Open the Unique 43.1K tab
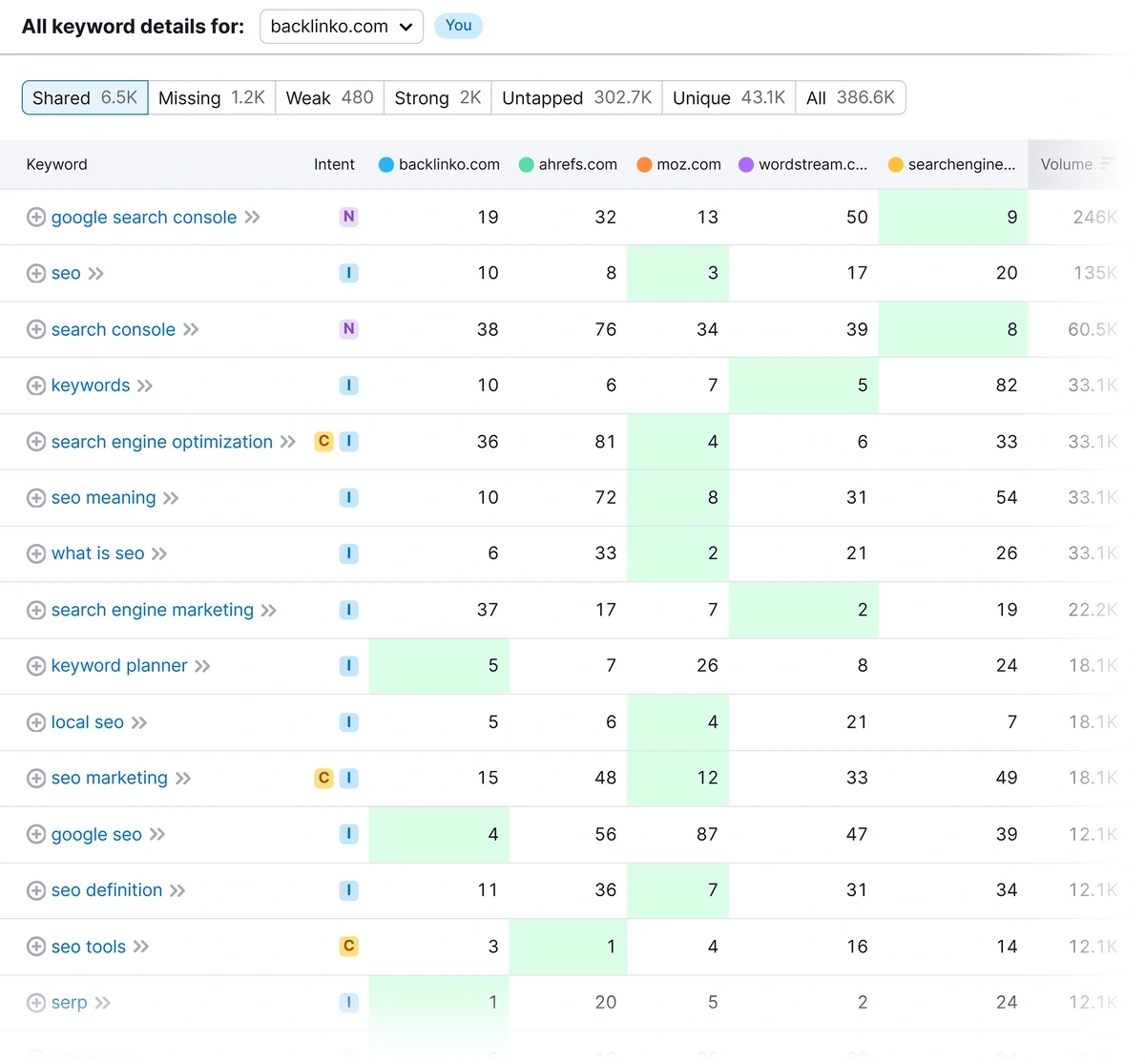 click(729, 97)
